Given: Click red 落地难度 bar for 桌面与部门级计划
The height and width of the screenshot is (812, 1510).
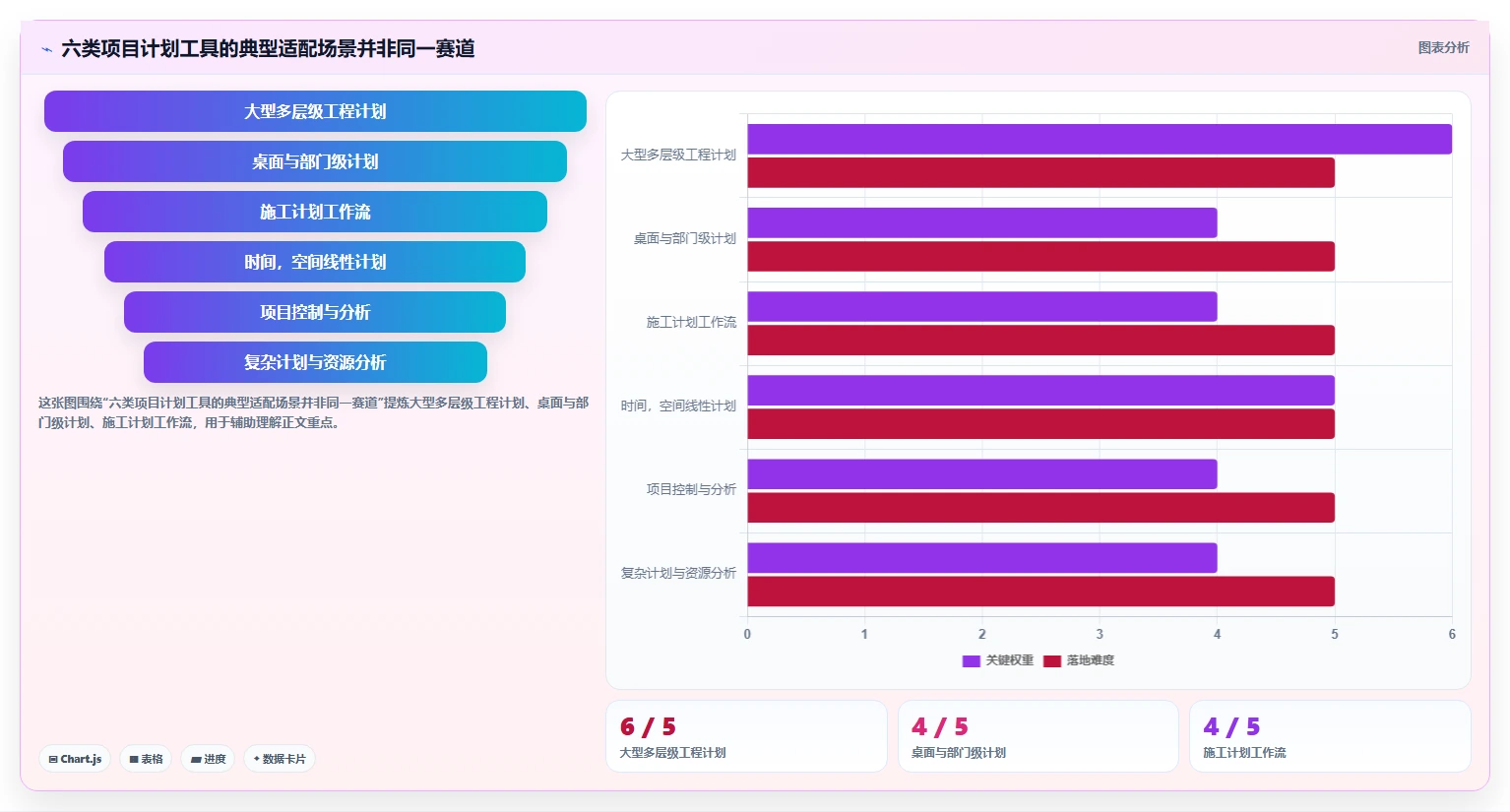Looking at the screenshot, I should [1041, 256].
